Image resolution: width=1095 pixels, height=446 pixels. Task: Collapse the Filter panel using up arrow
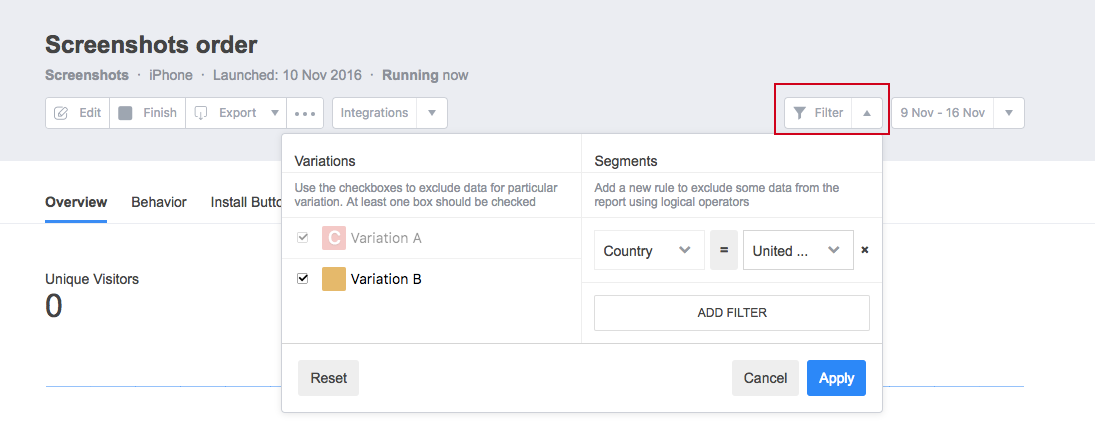point(867,113)
